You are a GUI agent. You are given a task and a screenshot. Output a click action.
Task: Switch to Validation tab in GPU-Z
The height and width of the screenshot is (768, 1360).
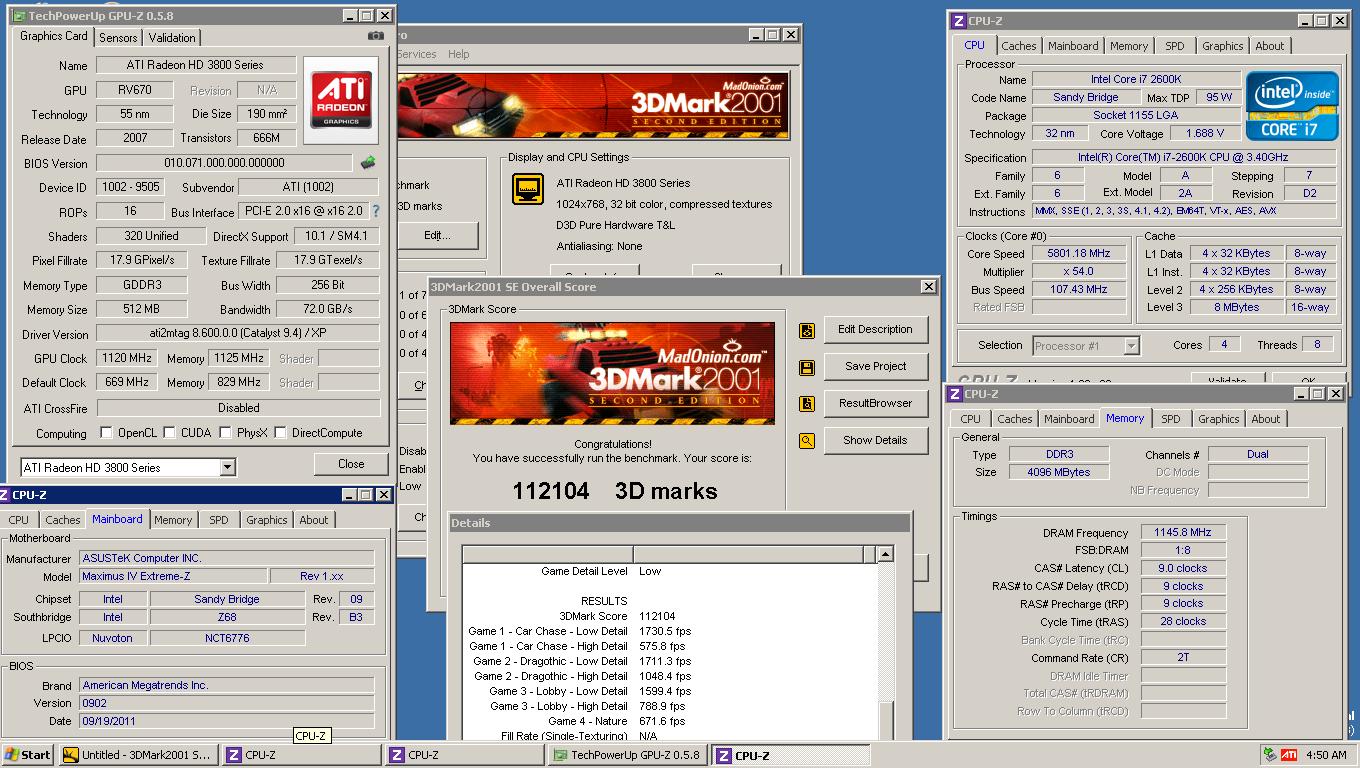(x=172, y=38)
